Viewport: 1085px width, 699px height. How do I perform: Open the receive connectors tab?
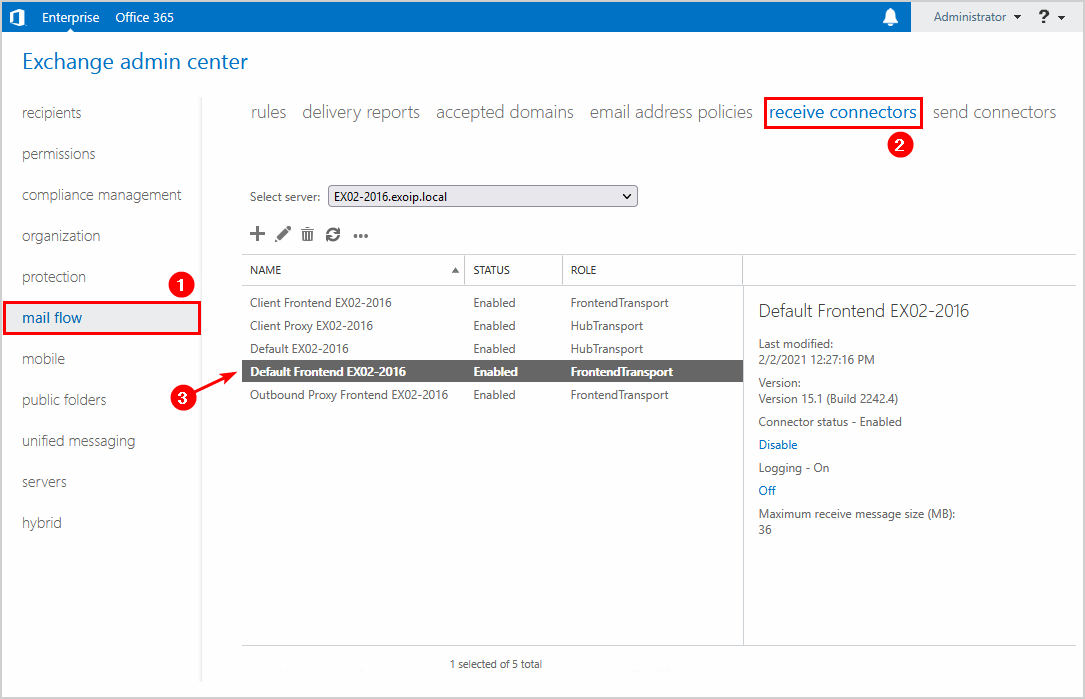click(843, 112)
